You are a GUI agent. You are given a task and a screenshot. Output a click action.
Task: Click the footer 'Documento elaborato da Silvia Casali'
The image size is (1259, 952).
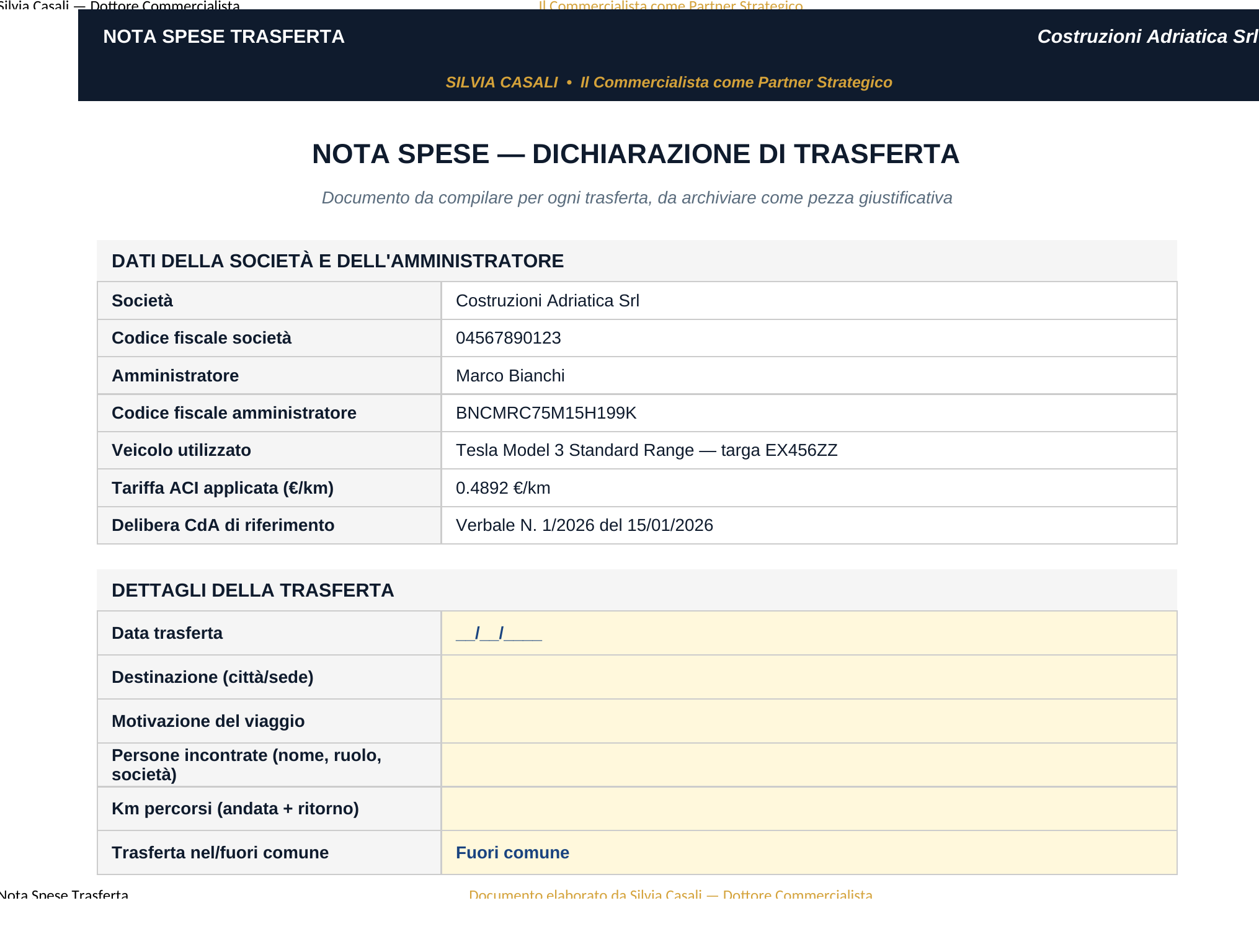(x=670, y=894)
